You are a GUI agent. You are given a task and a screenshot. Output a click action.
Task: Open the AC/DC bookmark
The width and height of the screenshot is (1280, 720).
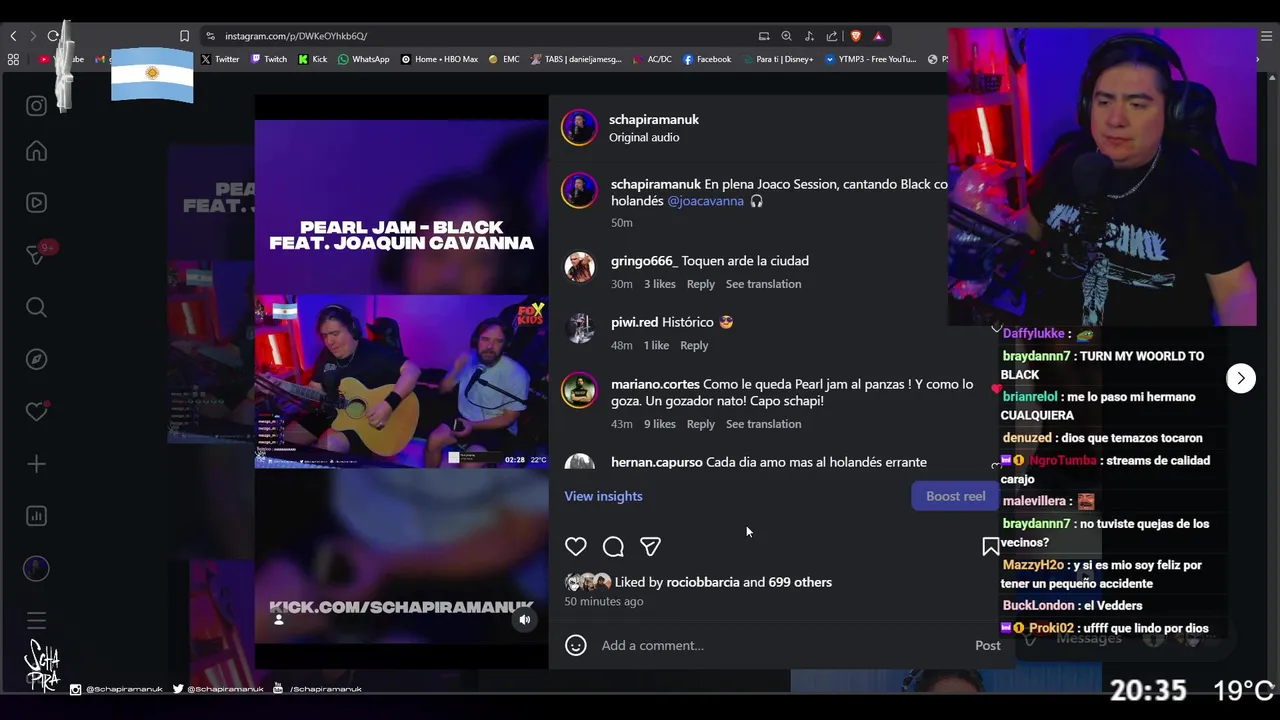click(x=652, y=59)
